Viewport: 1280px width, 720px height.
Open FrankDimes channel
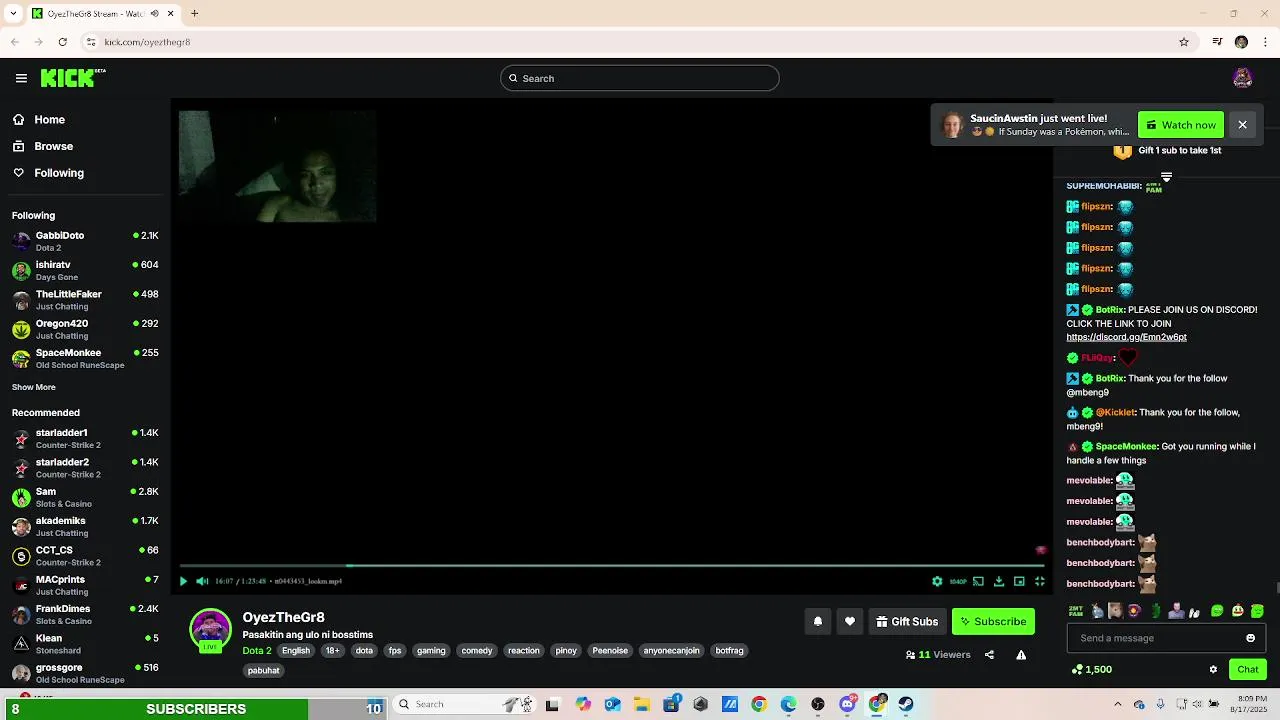(x=85, y=614)
